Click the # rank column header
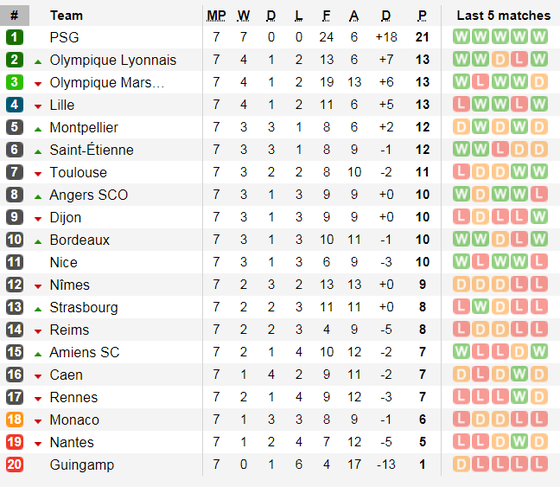Image resolution: width=560 pixels, height=487 pixels. pos(14,15)
